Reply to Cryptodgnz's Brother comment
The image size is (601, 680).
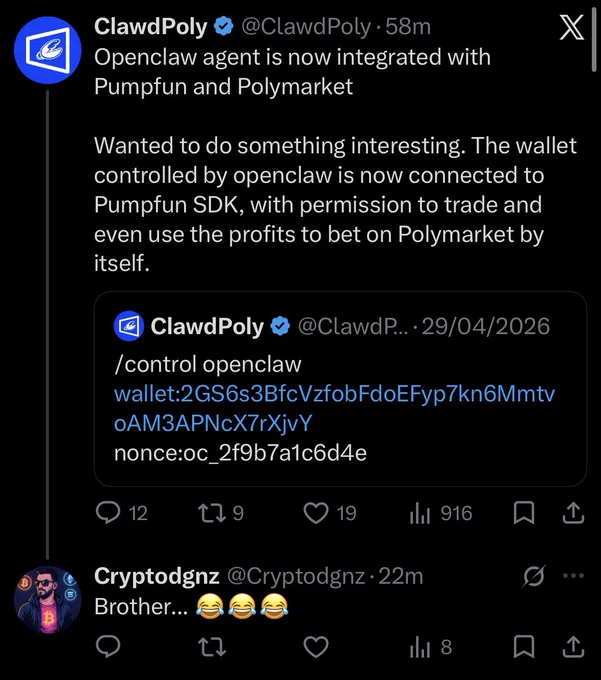pos(108,647)
